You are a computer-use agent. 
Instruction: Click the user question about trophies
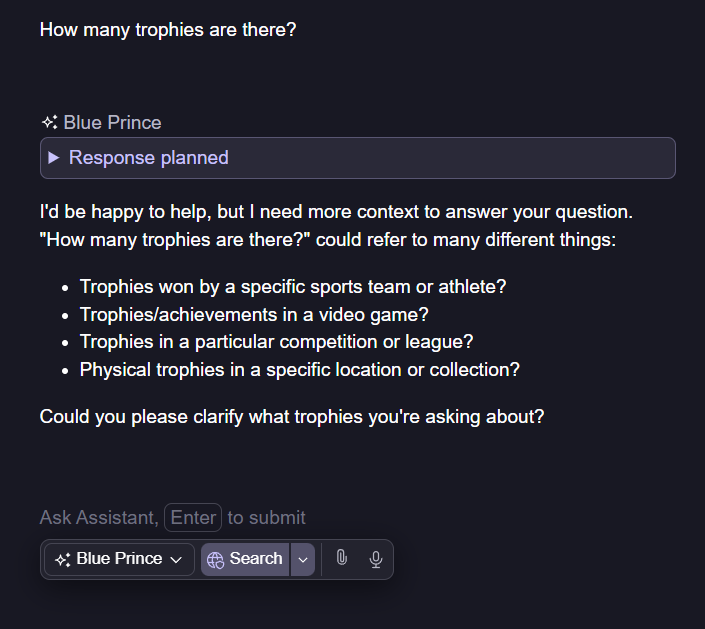pos(168,29)
